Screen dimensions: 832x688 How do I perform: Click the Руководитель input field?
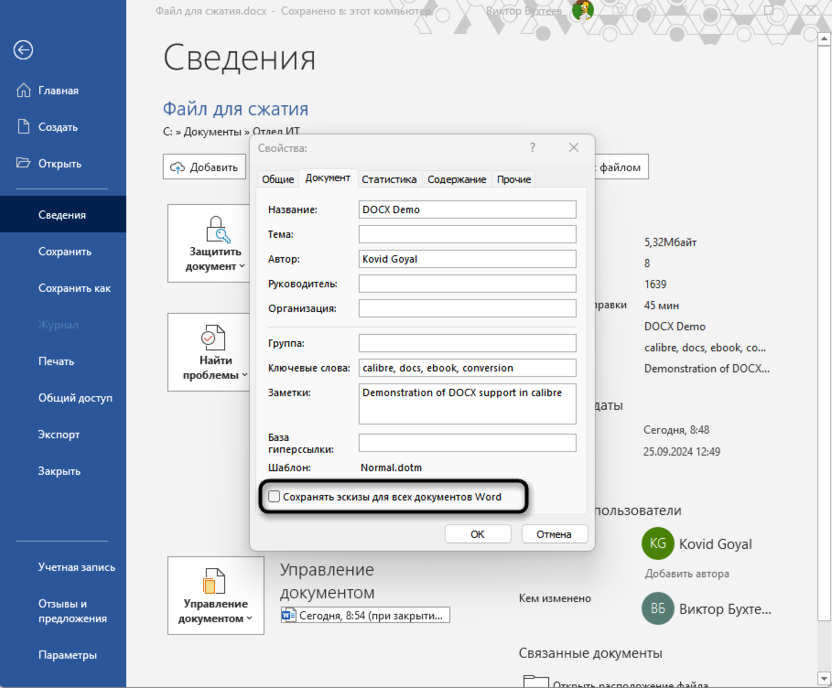(467, 283)
